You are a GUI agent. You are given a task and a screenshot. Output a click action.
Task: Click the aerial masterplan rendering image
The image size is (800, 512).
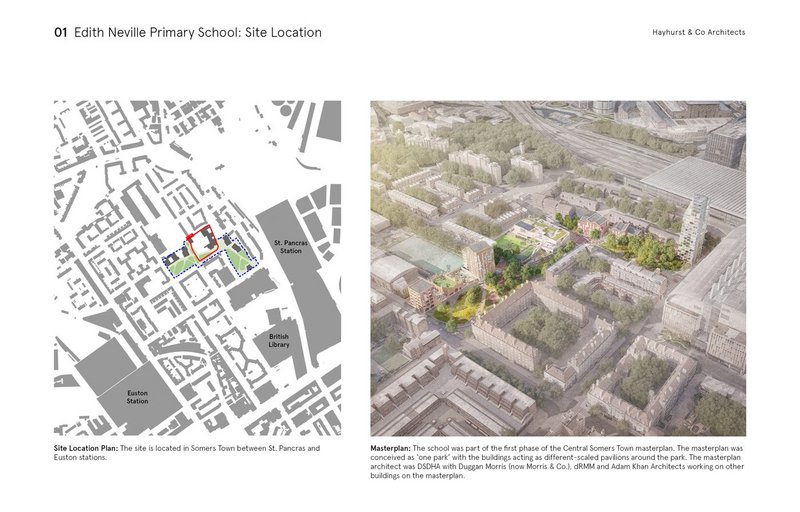(x=558, y=268)
